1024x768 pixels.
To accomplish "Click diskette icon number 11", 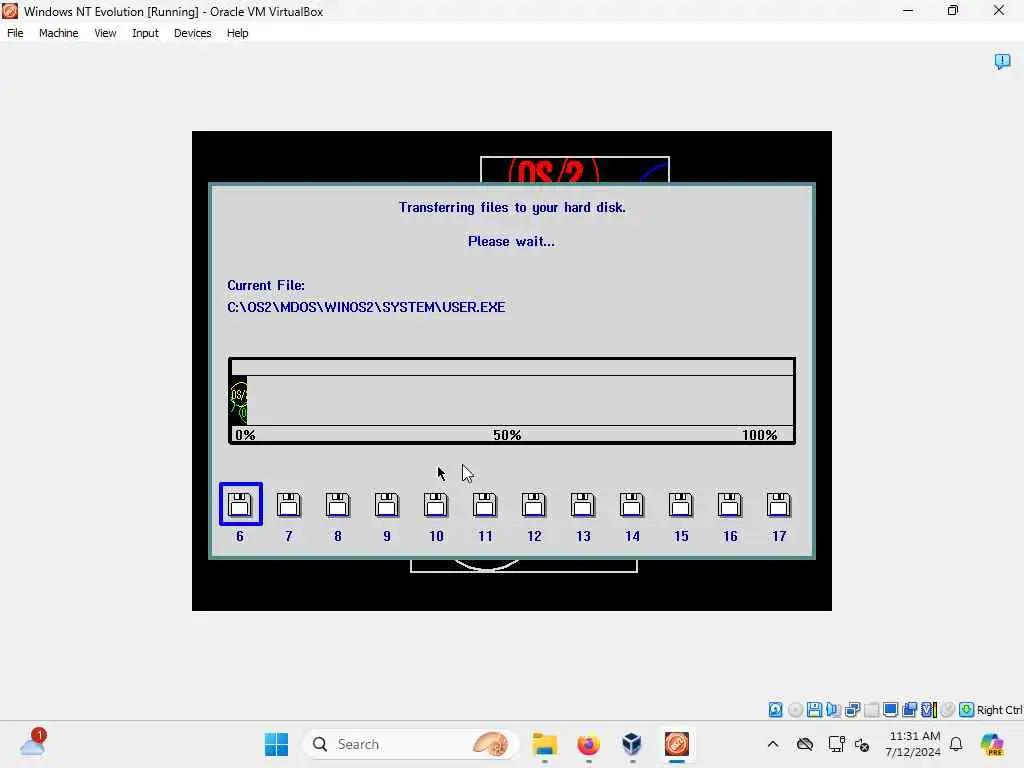I will pos(485,505).
